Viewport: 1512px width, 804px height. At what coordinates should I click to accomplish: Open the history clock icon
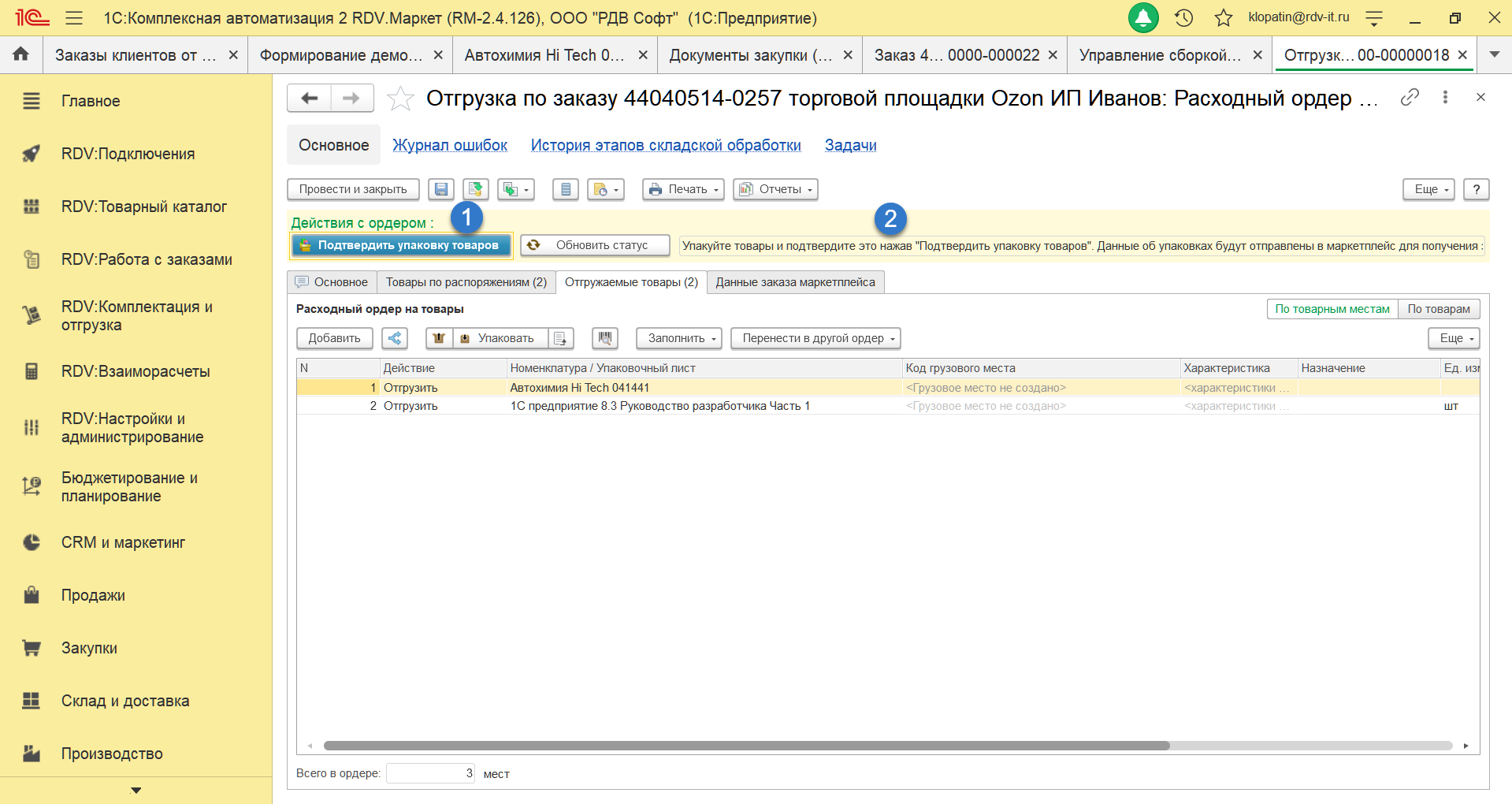[1183, 17]
